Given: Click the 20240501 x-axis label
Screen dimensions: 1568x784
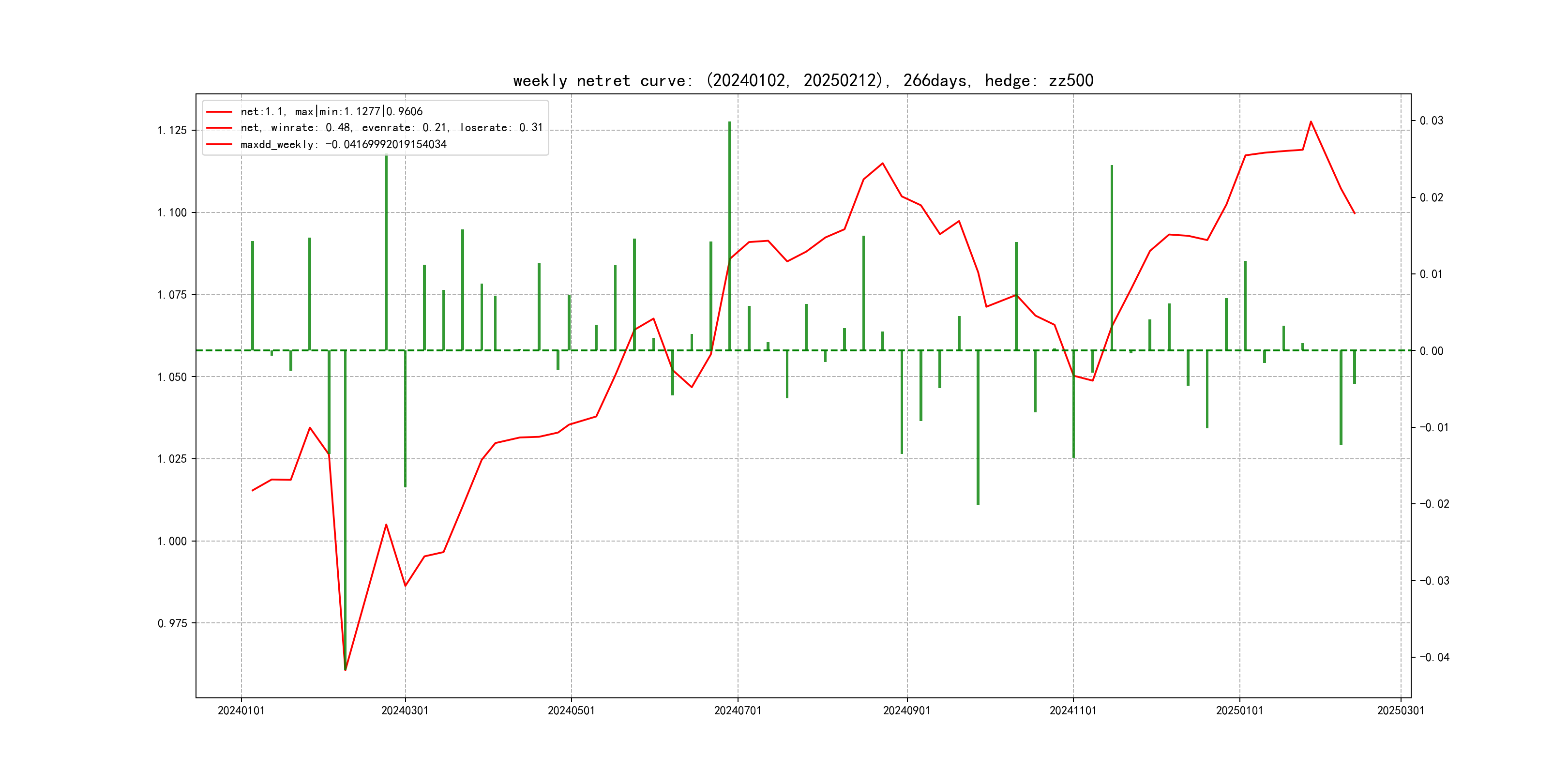Looking at the screenshot, I should pyautogui.click(x=571, y=710).
